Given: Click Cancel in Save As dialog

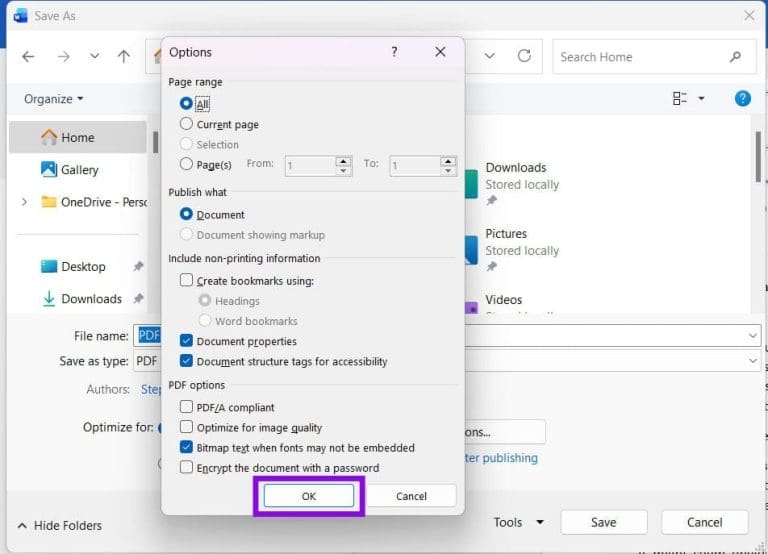Looking at the screenshot, I should (704, 523).
